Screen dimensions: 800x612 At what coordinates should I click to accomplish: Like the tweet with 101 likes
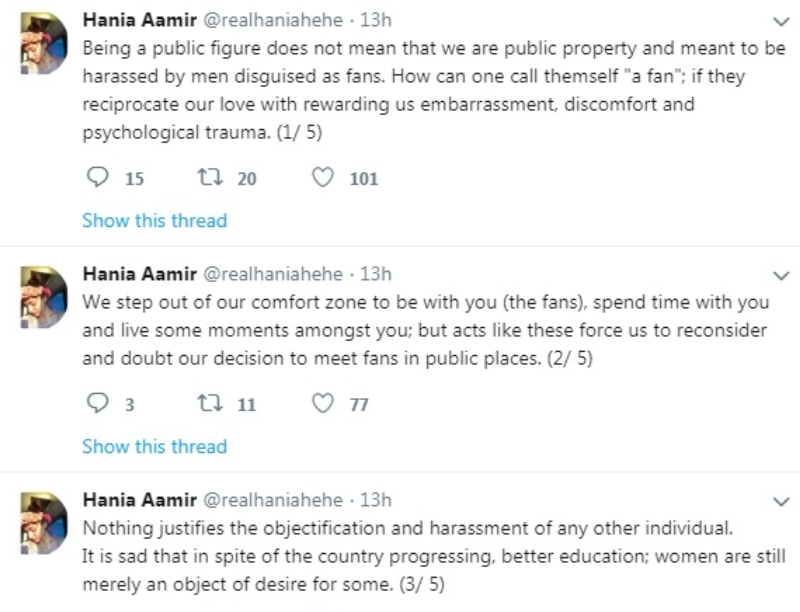pyautogui.click(x=322, y=178)
